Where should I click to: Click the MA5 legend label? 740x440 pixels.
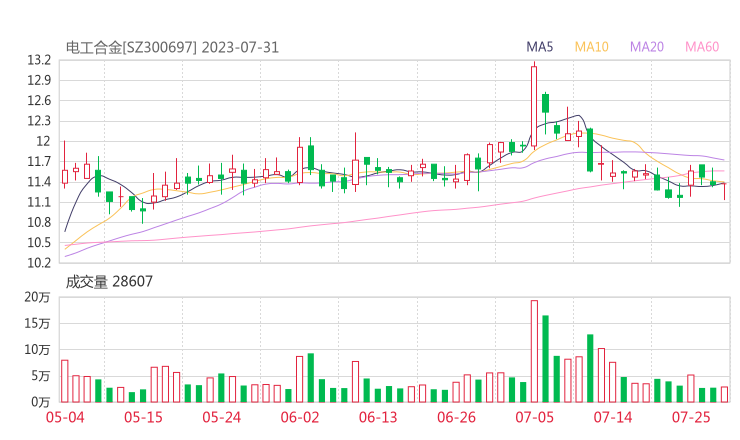click(539, 47)
